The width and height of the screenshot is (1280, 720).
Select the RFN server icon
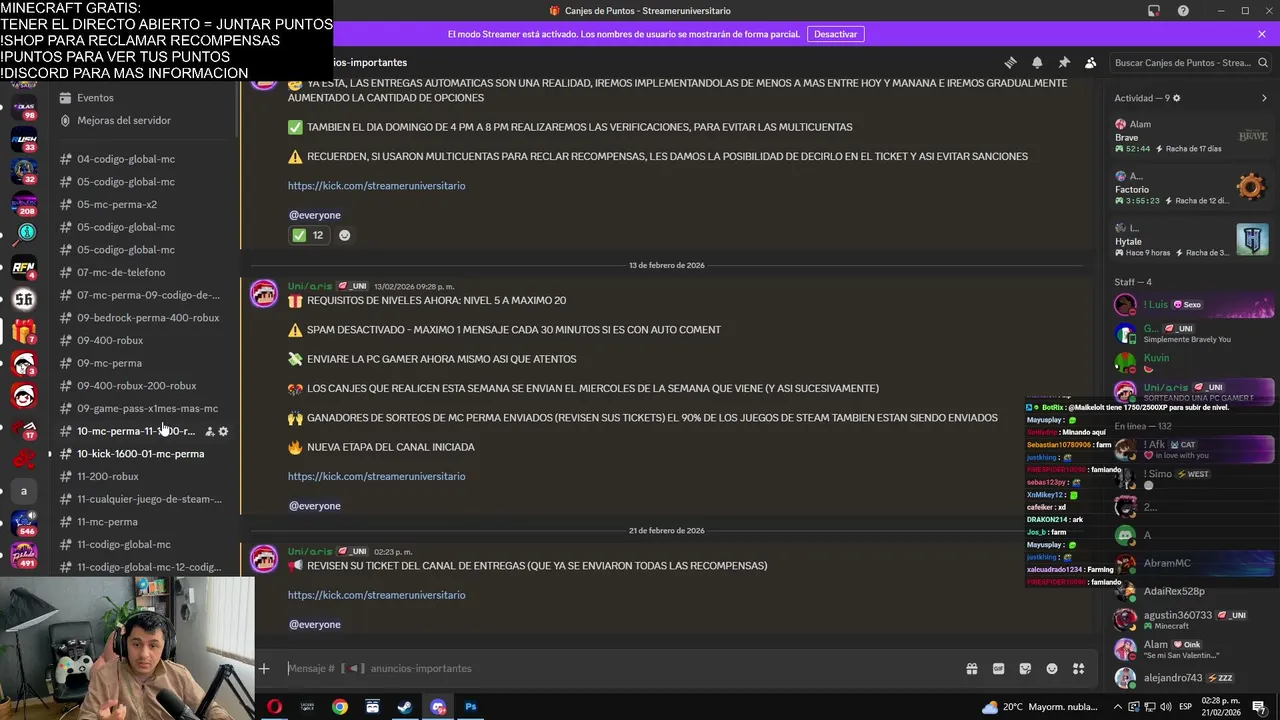pos(24,266)
